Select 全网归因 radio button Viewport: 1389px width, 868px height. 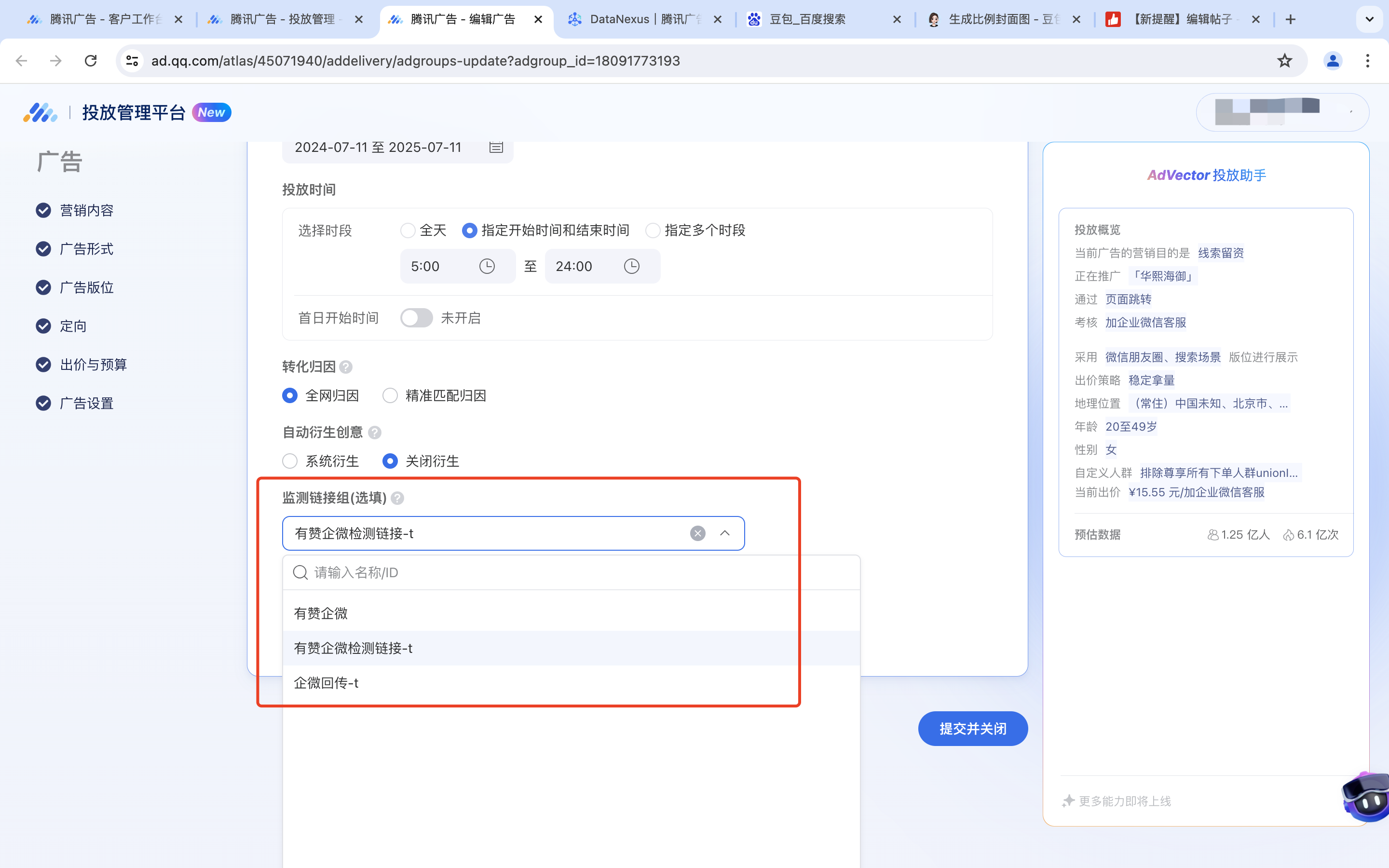[290, 395]
